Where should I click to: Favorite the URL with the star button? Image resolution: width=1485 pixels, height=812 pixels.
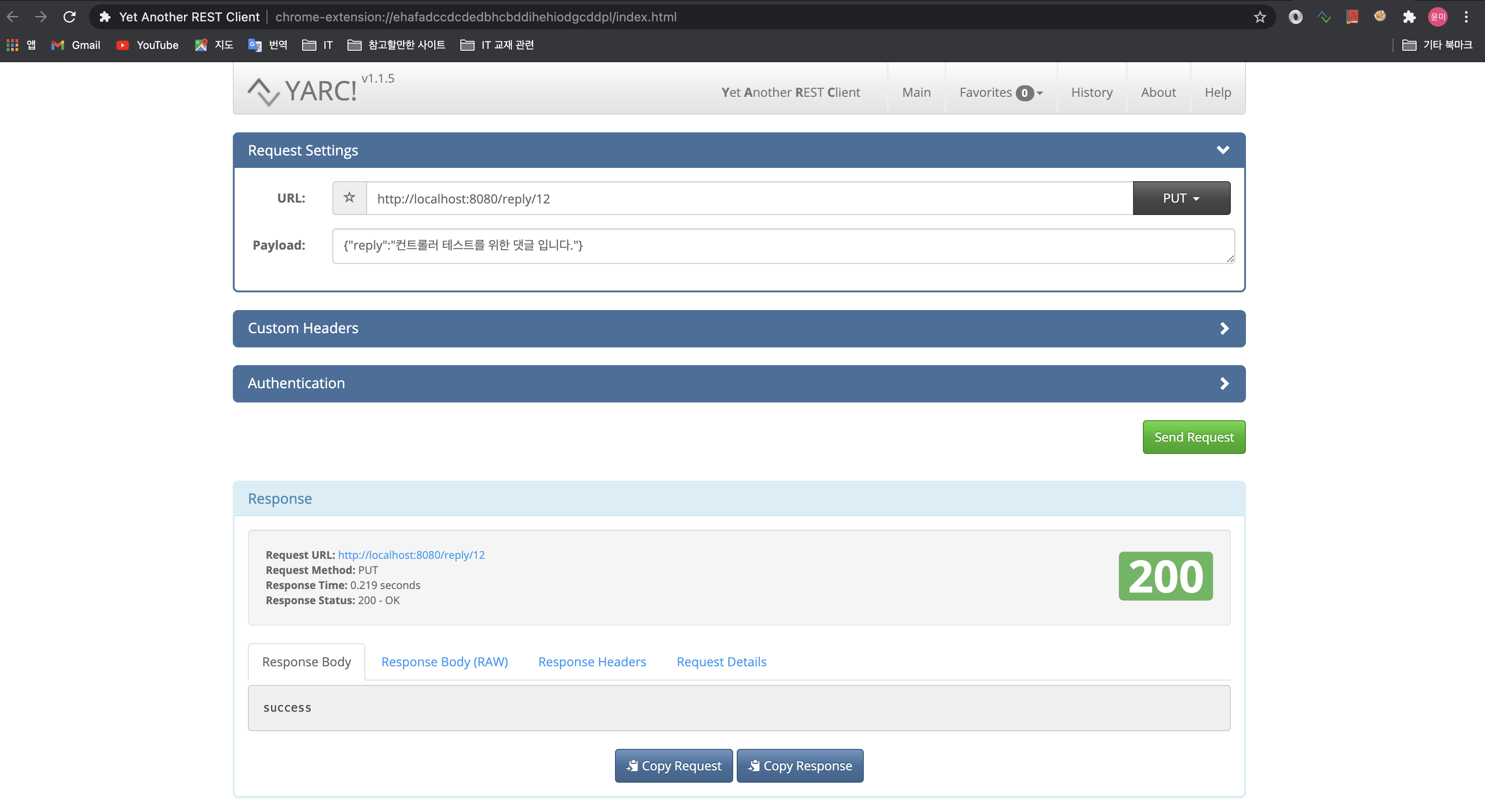(x=349, y=198)
